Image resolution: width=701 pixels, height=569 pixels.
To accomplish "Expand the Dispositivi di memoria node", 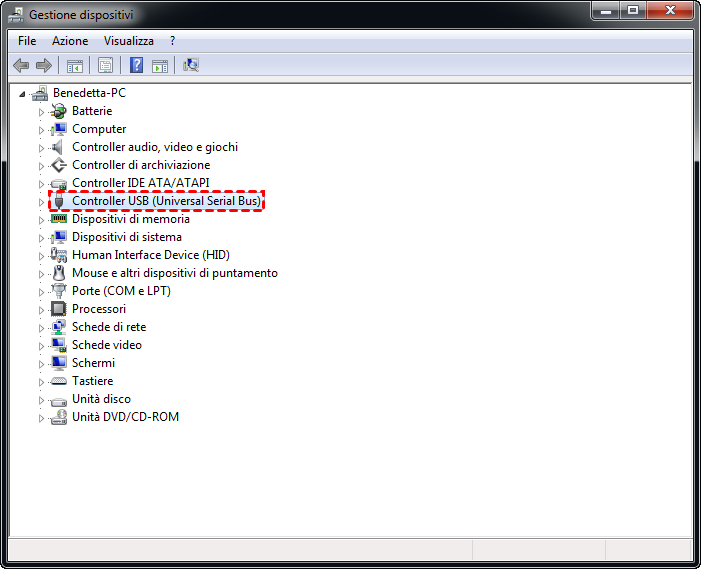I will (41, 220).
